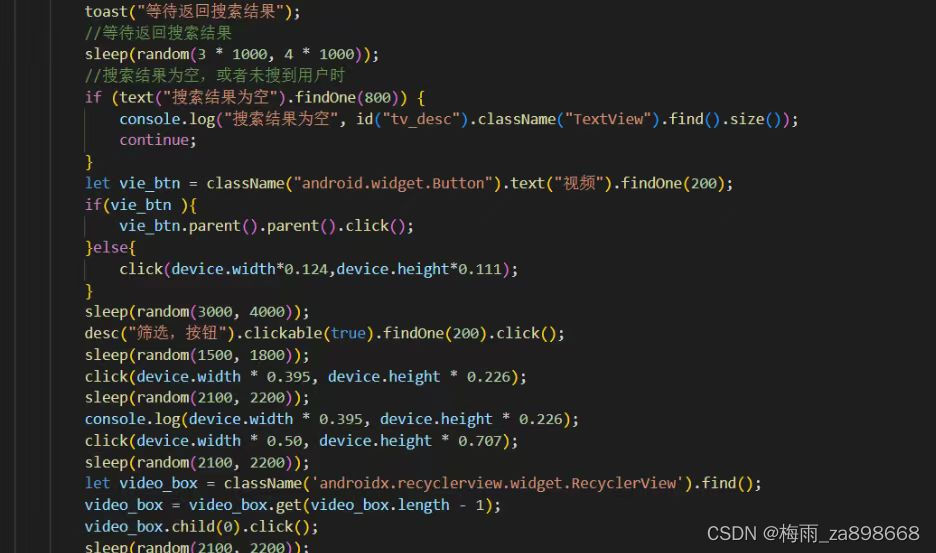Click the video_box.child(0).click() line
Viewport: 936px width, 553px height.
point(201,527)
